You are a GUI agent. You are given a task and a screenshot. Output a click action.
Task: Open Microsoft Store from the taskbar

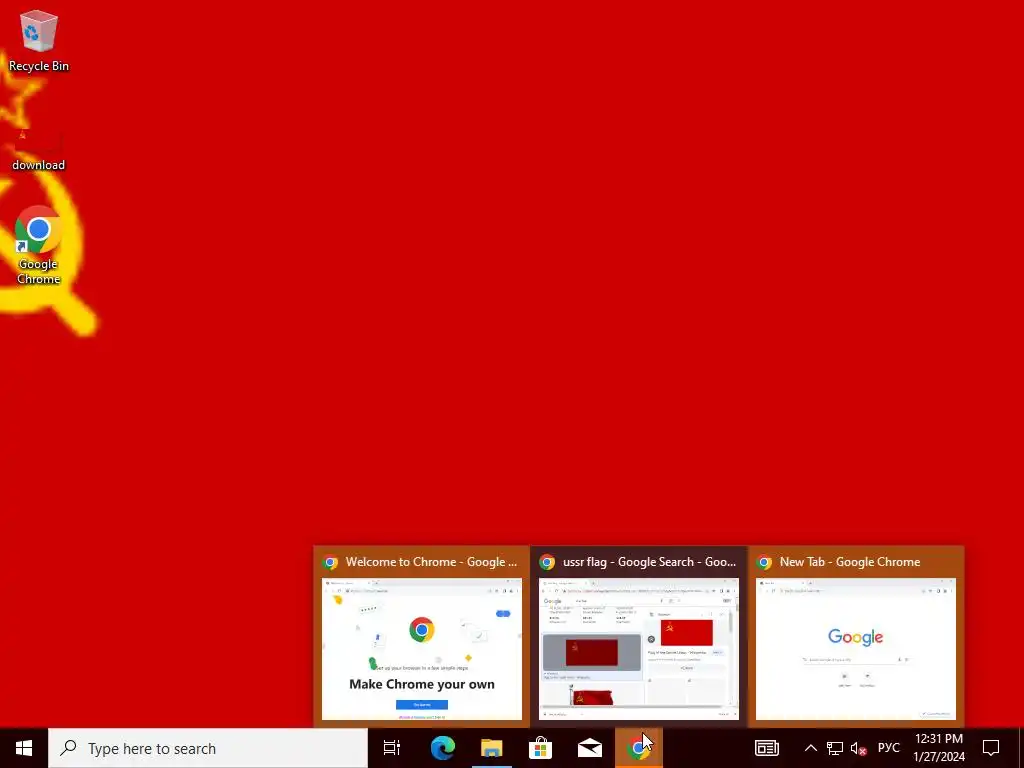pos(541,748)
